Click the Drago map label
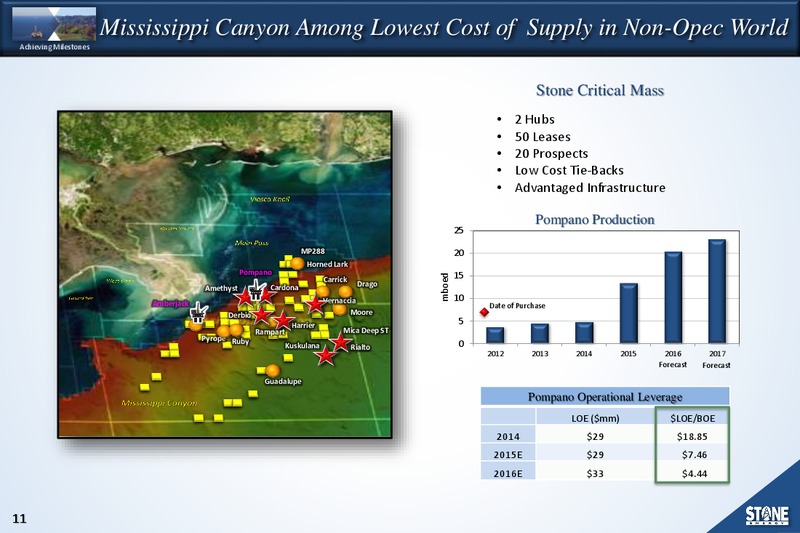This screenshot has width=800, height=533. [367, 284]
